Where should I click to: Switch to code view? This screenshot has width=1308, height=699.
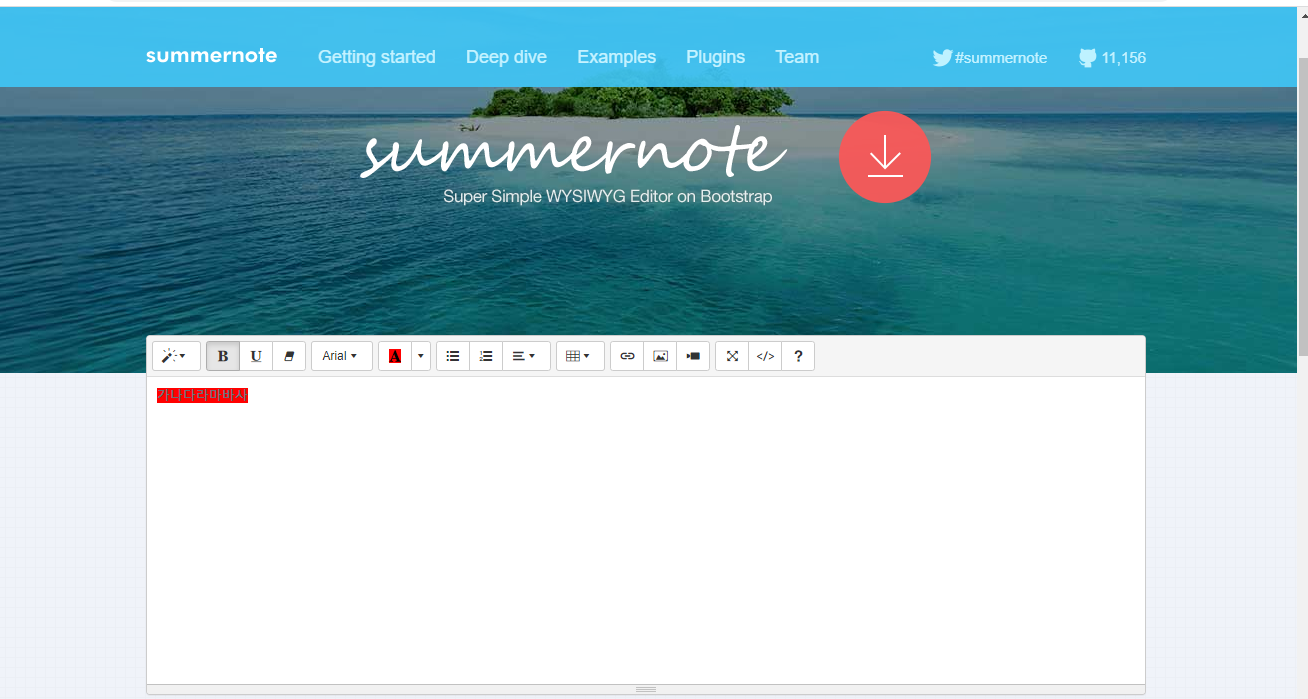pyautogui.click(x=765, y=356)
